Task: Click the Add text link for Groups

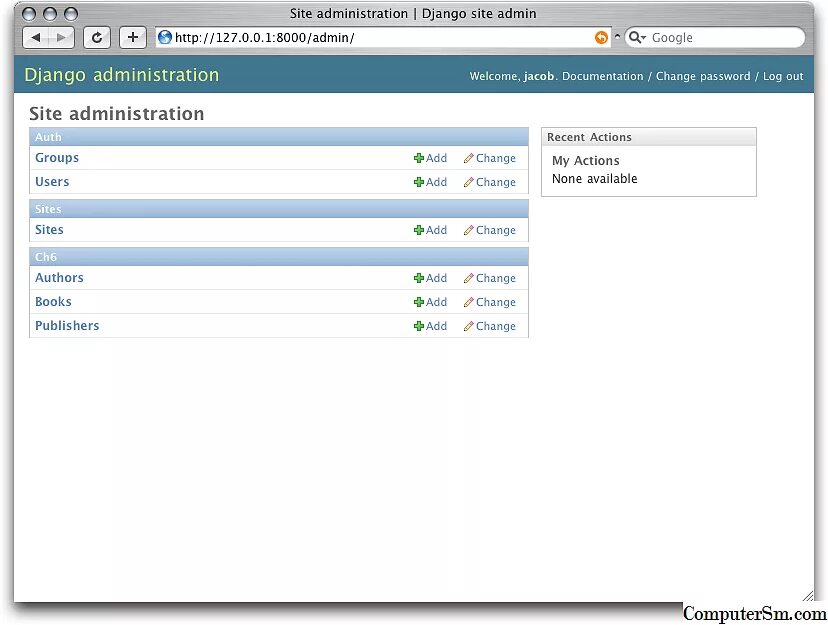Action: pos(436,158)
